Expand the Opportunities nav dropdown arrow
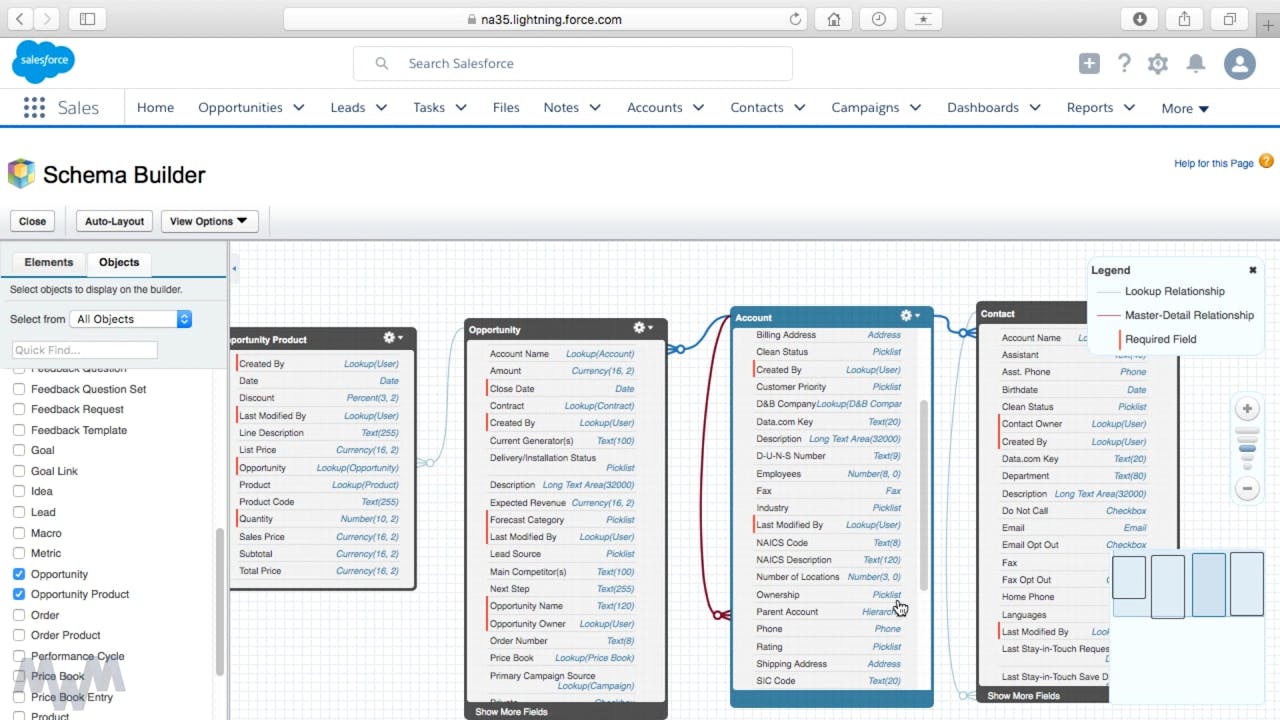The width and height of the screenshot is (1280, 720). 299,108
